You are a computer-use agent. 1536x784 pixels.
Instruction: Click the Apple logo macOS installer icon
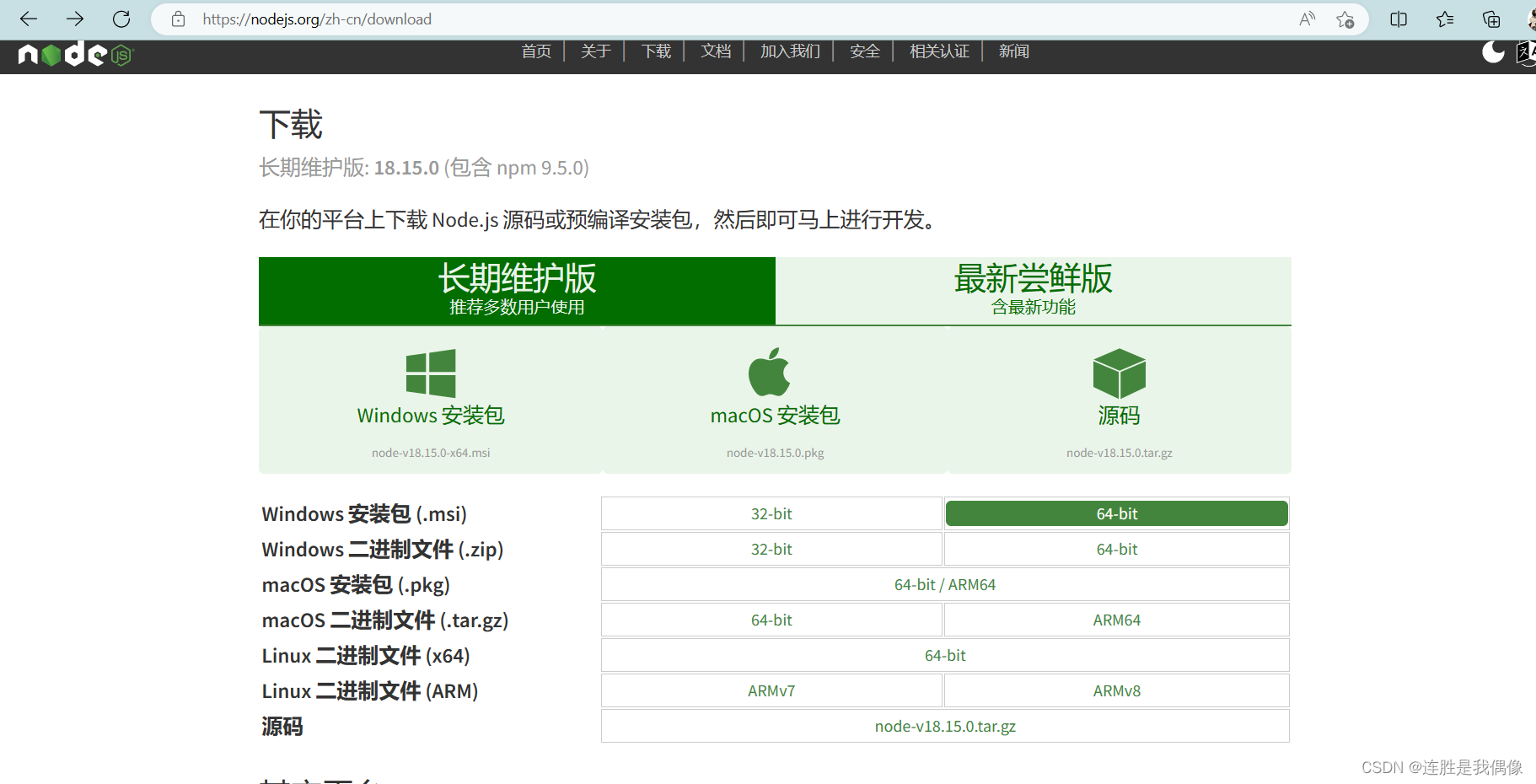(x=770, y=372)
